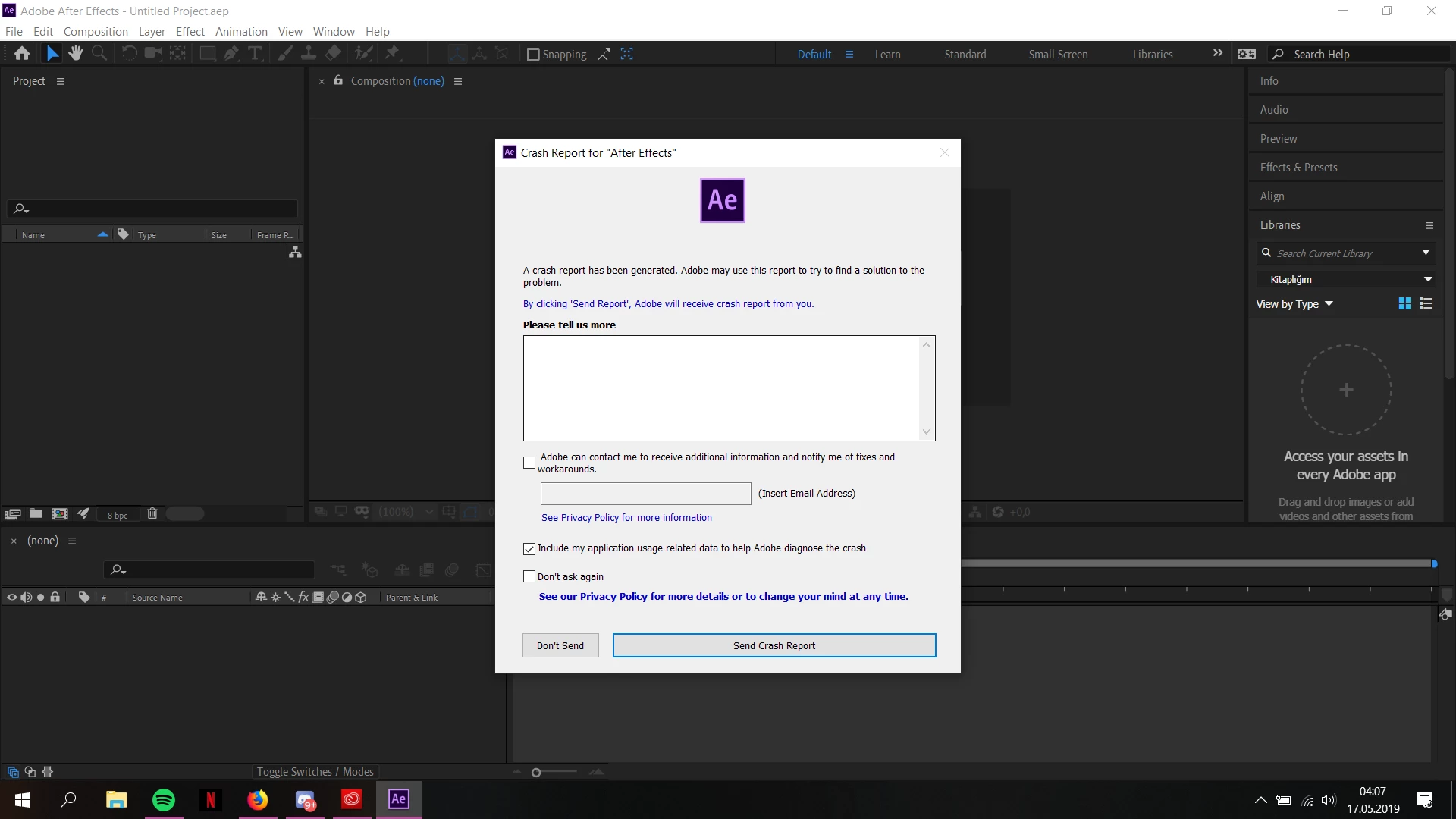This screenshot has height=819, width=1456.
Task: Select the Hand tool in toolbar
Action: click(75, 54)
